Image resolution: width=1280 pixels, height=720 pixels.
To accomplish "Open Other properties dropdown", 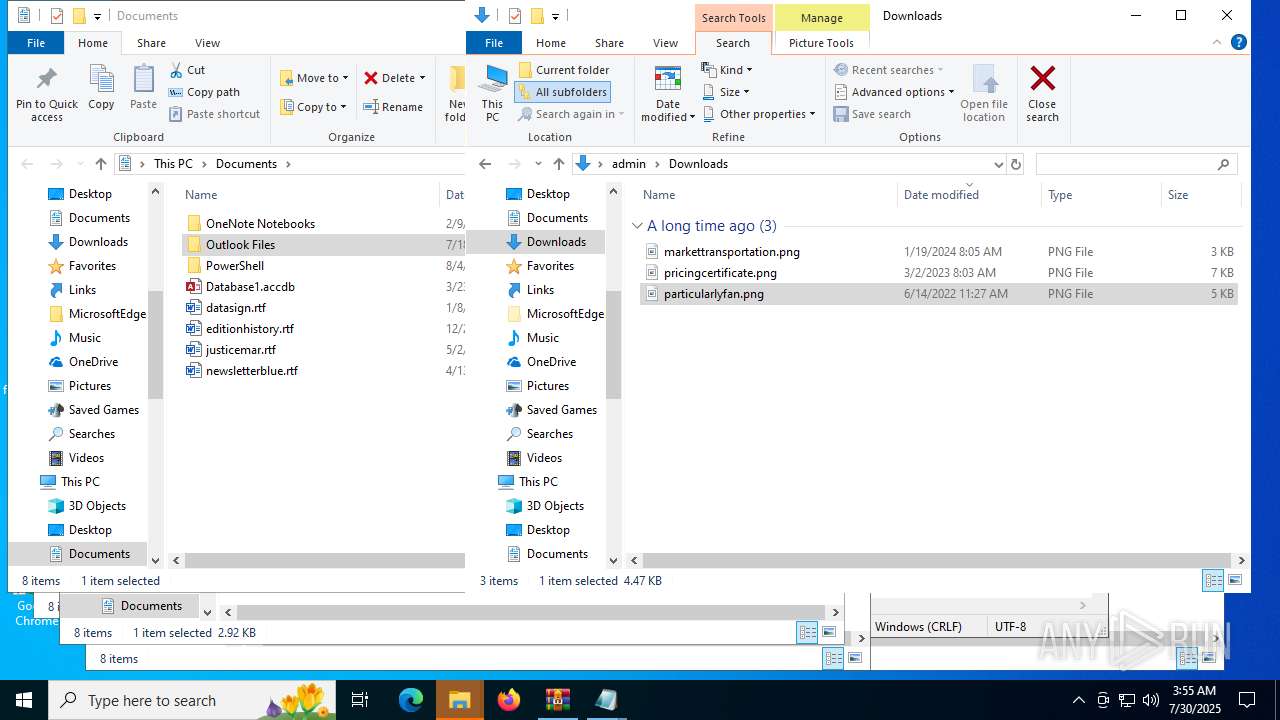I will click(758, 114).
